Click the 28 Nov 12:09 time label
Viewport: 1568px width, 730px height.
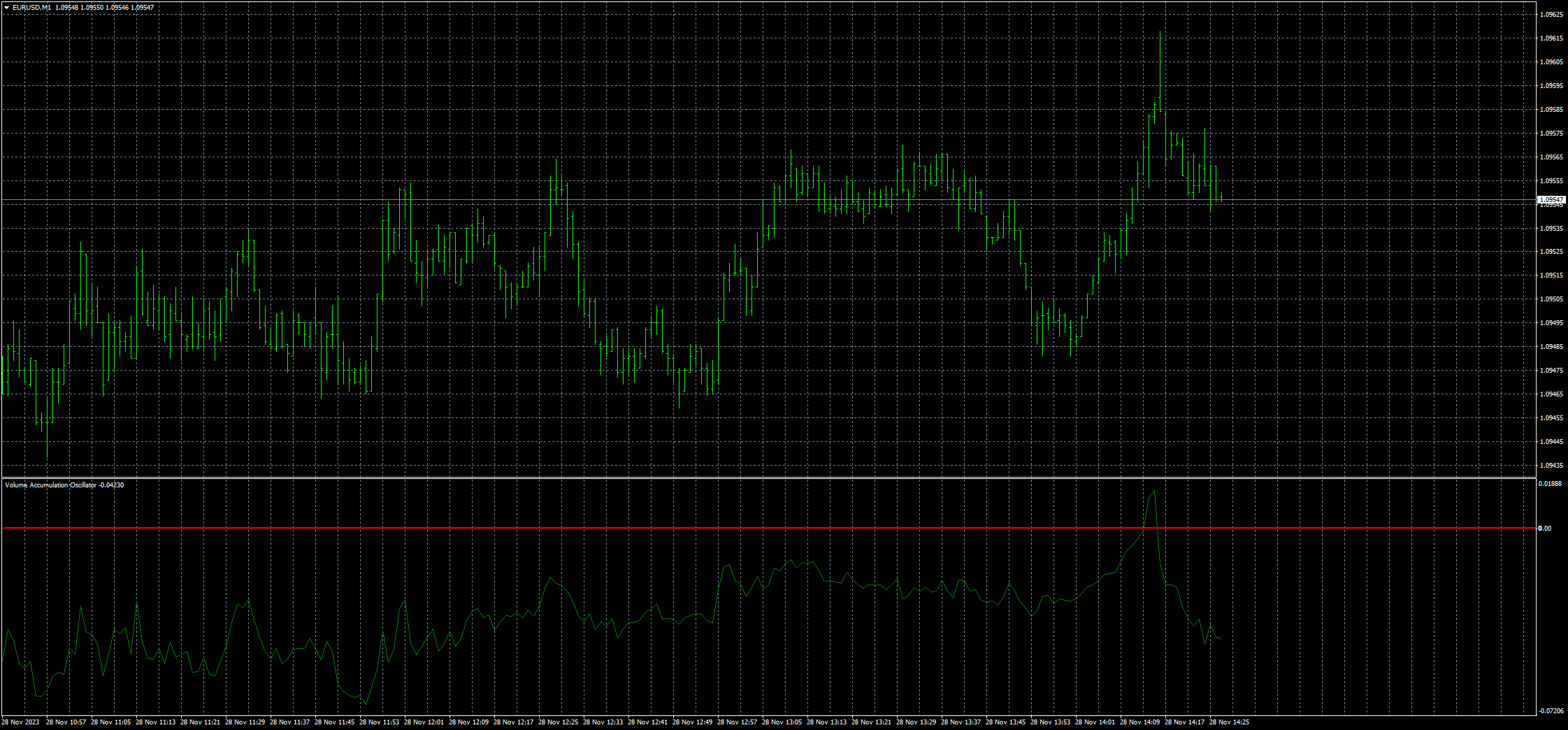point(468,722)
